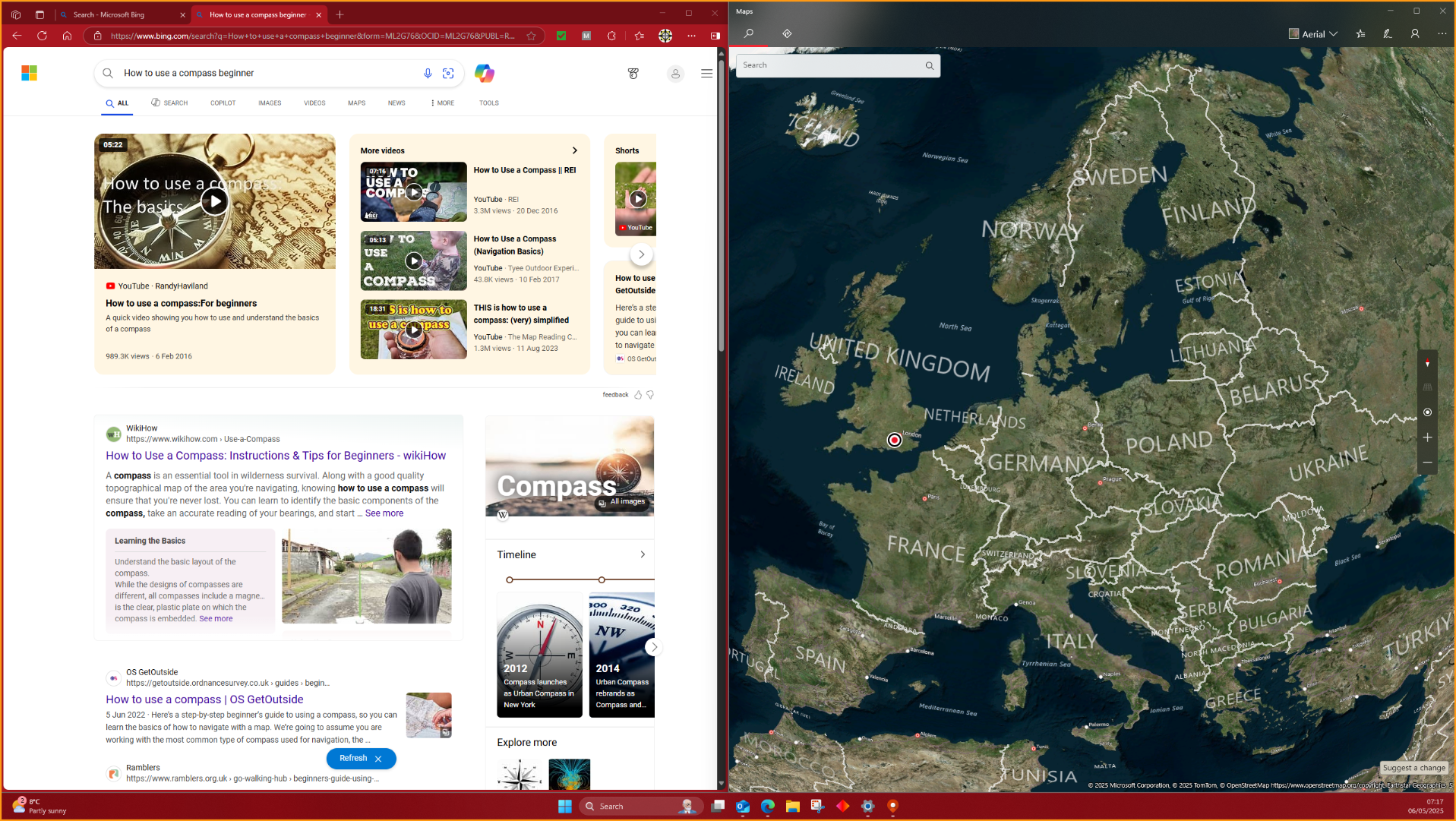Open Outlook from the taskbar
The image size is (1456, 821).
click(743, 807)
